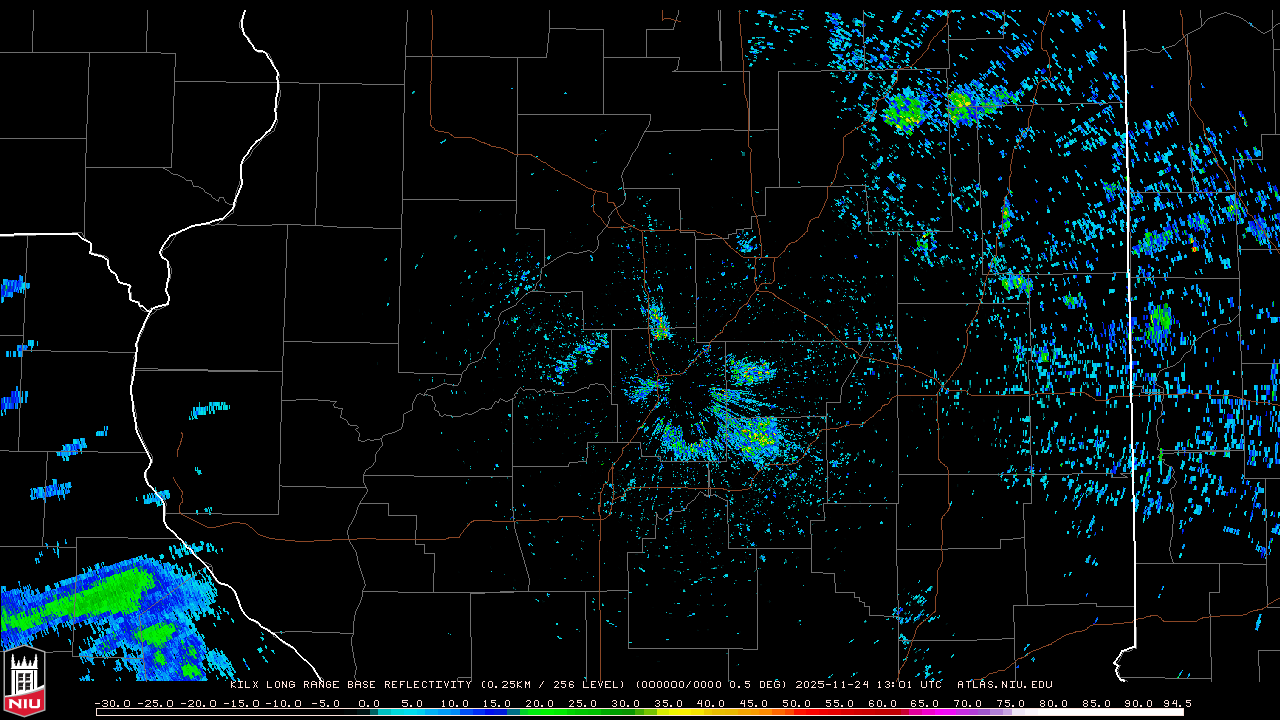Viewport: 1280px width, 720px height.
Task: Click the ATLAS.NIU.EDU text link
Action: (x=1004, y=685)
